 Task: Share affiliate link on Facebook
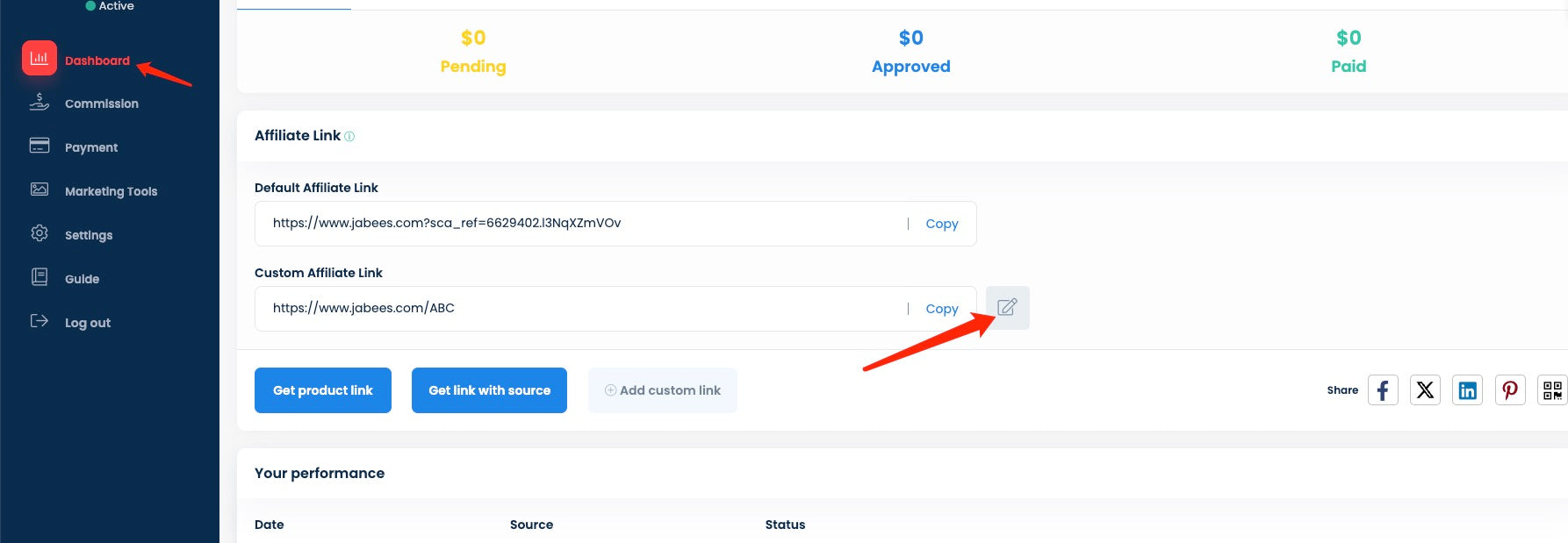(1383, 390)
